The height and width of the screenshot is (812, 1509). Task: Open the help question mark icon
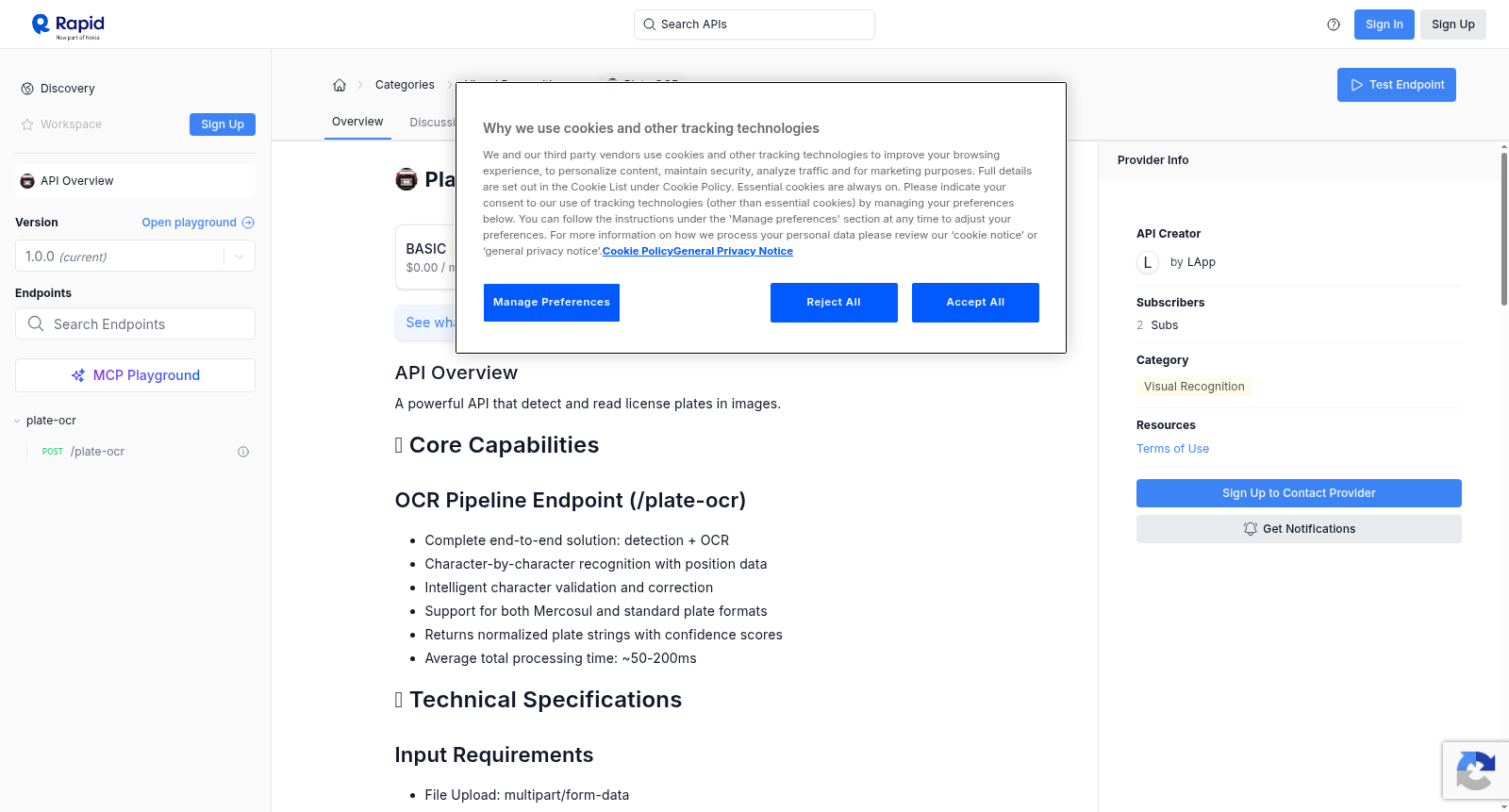tap(1334, 25)
